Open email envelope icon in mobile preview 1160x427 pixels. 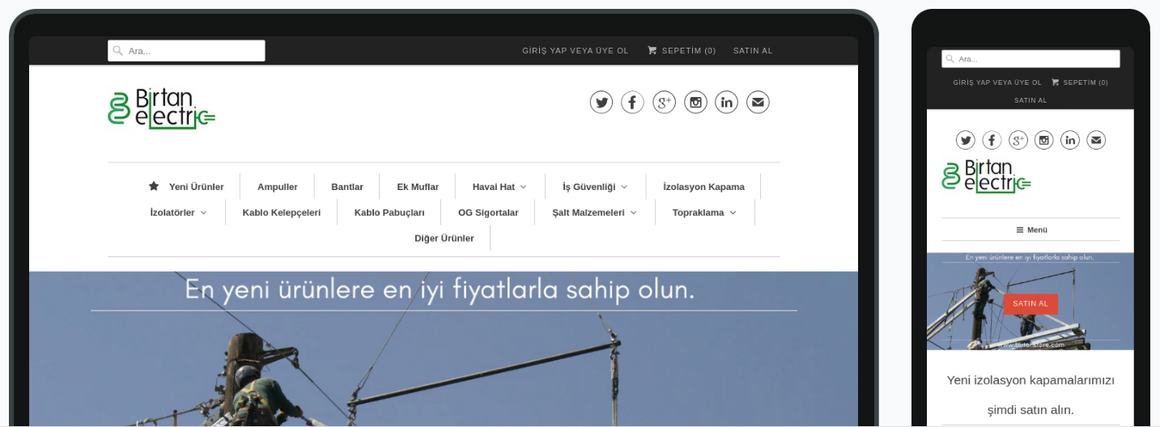tap(1096, 140)
